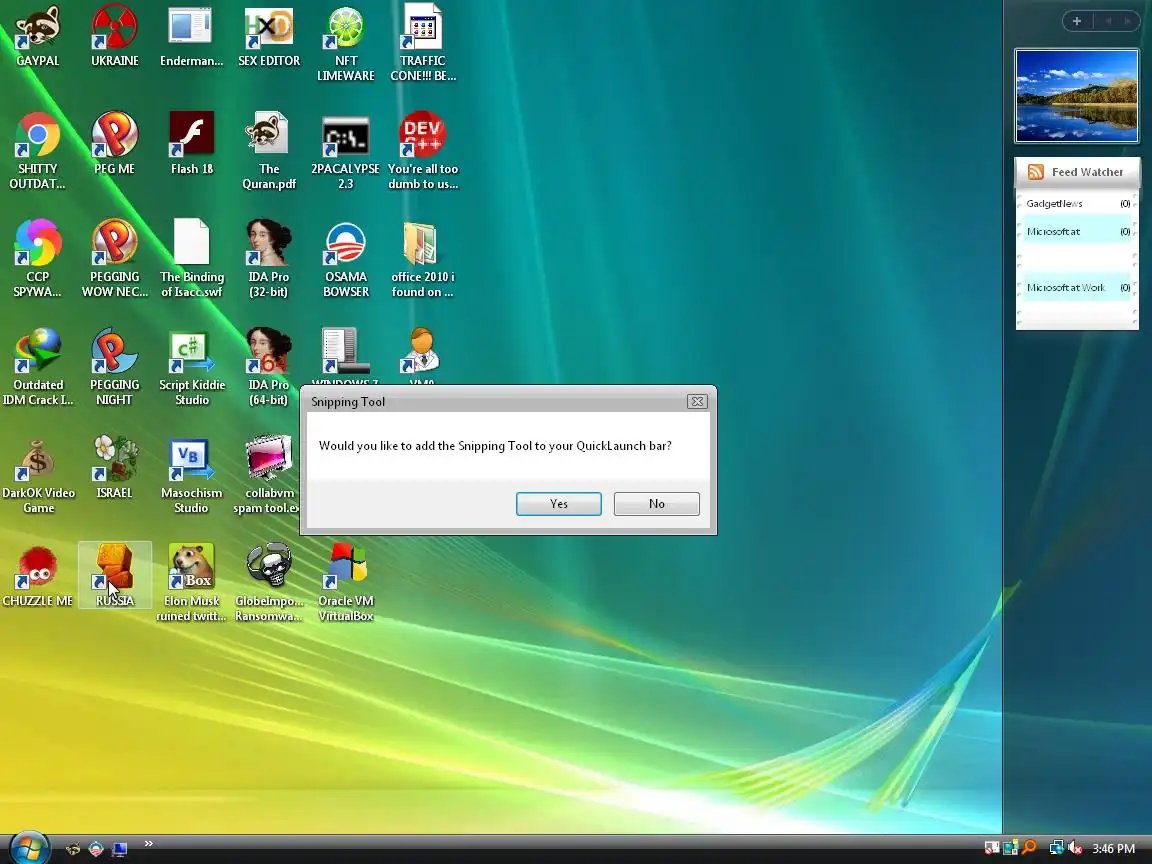Screen dimensions: 1152x864
Task: Select The Binding of Isacc.swf file
Action: coord(191,259)
